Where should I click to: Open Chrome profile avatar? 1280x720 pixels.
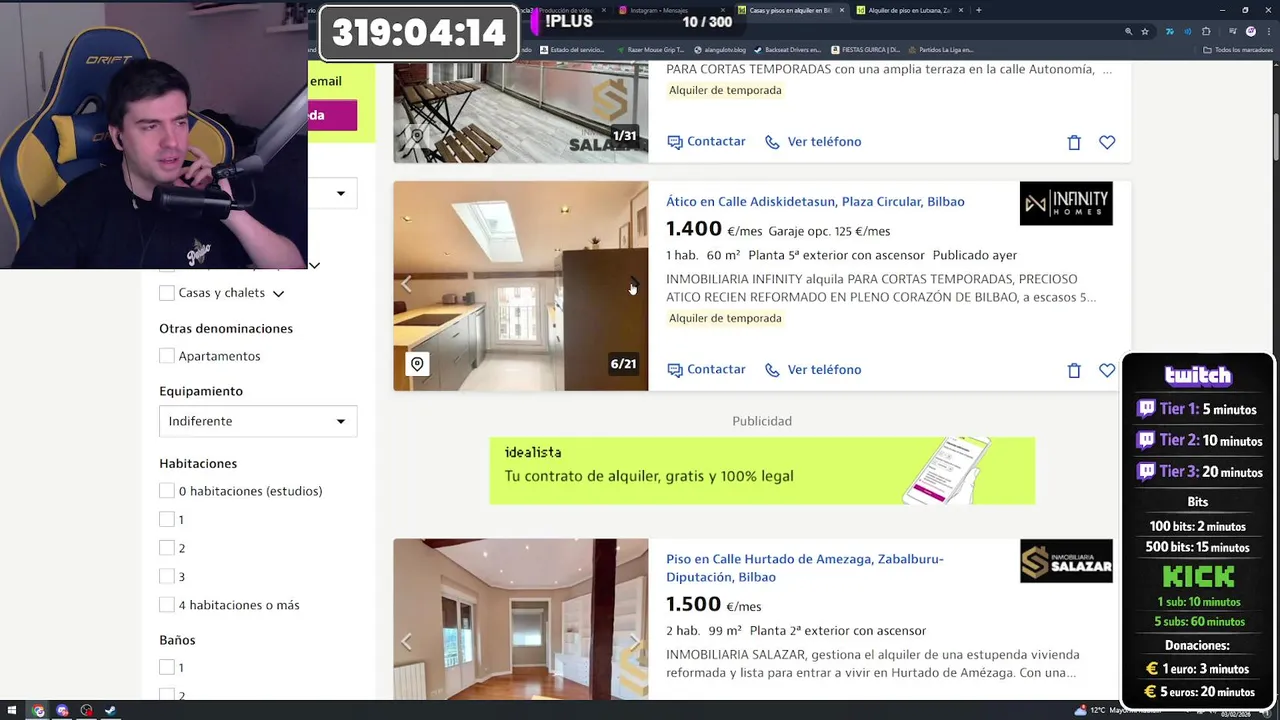pyautogui.click(x=1251, y=31)
